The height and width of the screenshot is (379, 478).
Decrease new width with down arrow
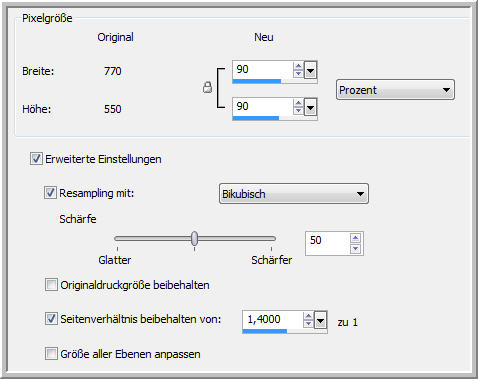(298, 74)
